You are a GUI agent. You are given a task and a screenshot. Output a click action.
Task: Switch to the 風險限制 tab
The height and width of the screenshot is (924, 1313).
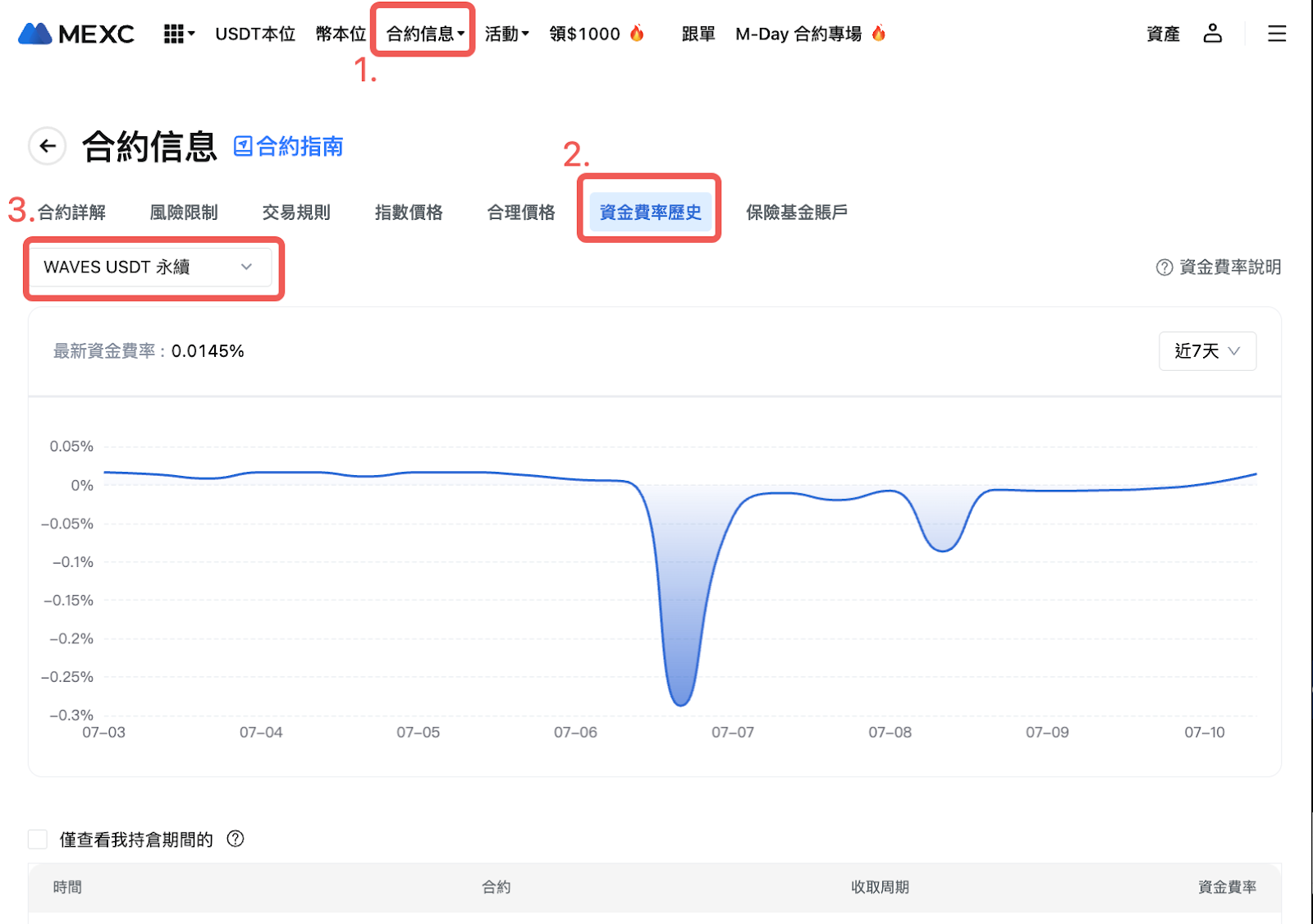[184, 213]
